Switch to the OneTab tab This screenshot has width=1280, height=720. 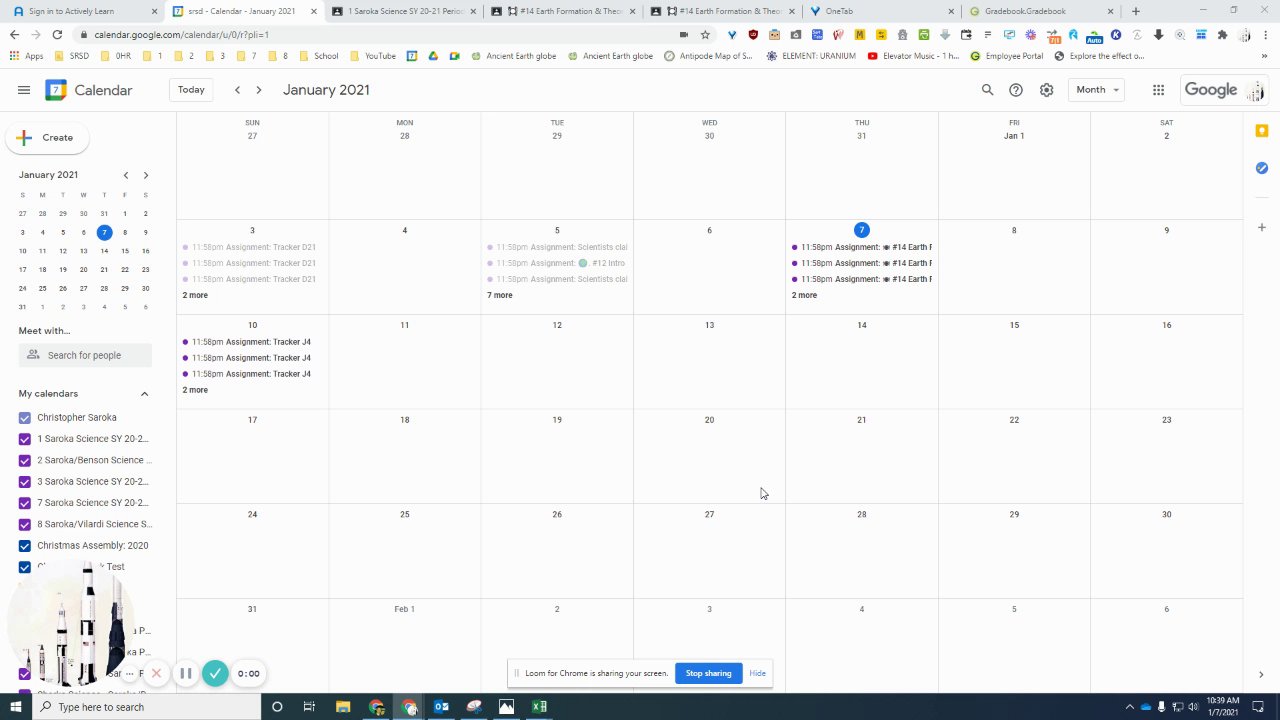882,11
